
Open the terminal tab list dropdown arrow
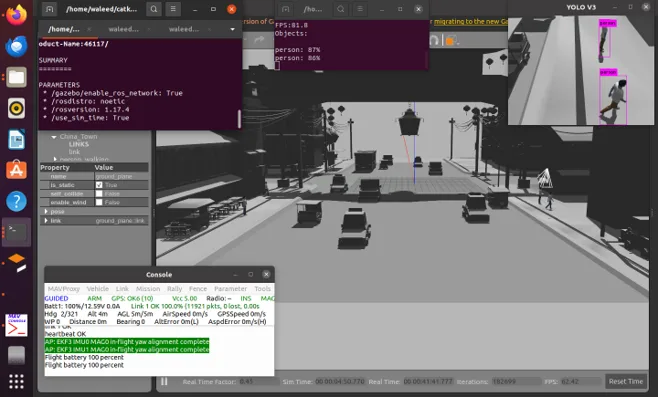pyautogui.click(x=232, y=29)
